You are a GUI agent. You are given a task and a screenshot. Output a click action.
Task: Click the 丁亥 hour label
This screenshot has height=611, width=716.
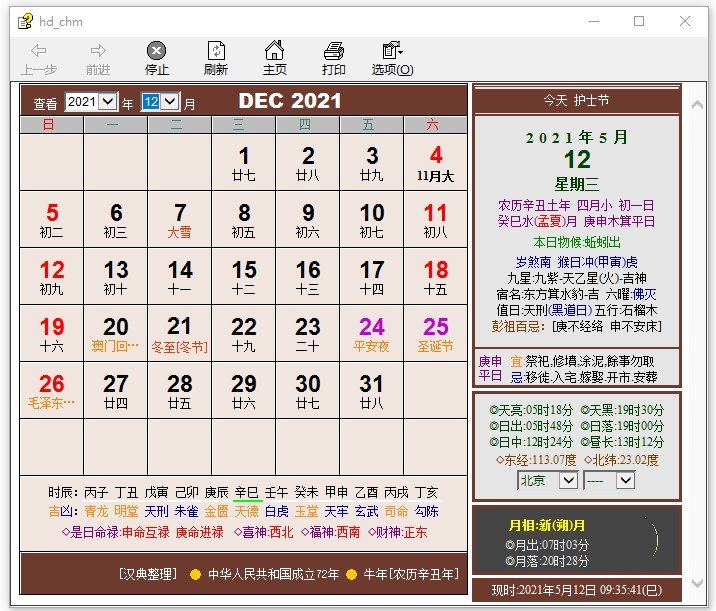click(426, 493)
